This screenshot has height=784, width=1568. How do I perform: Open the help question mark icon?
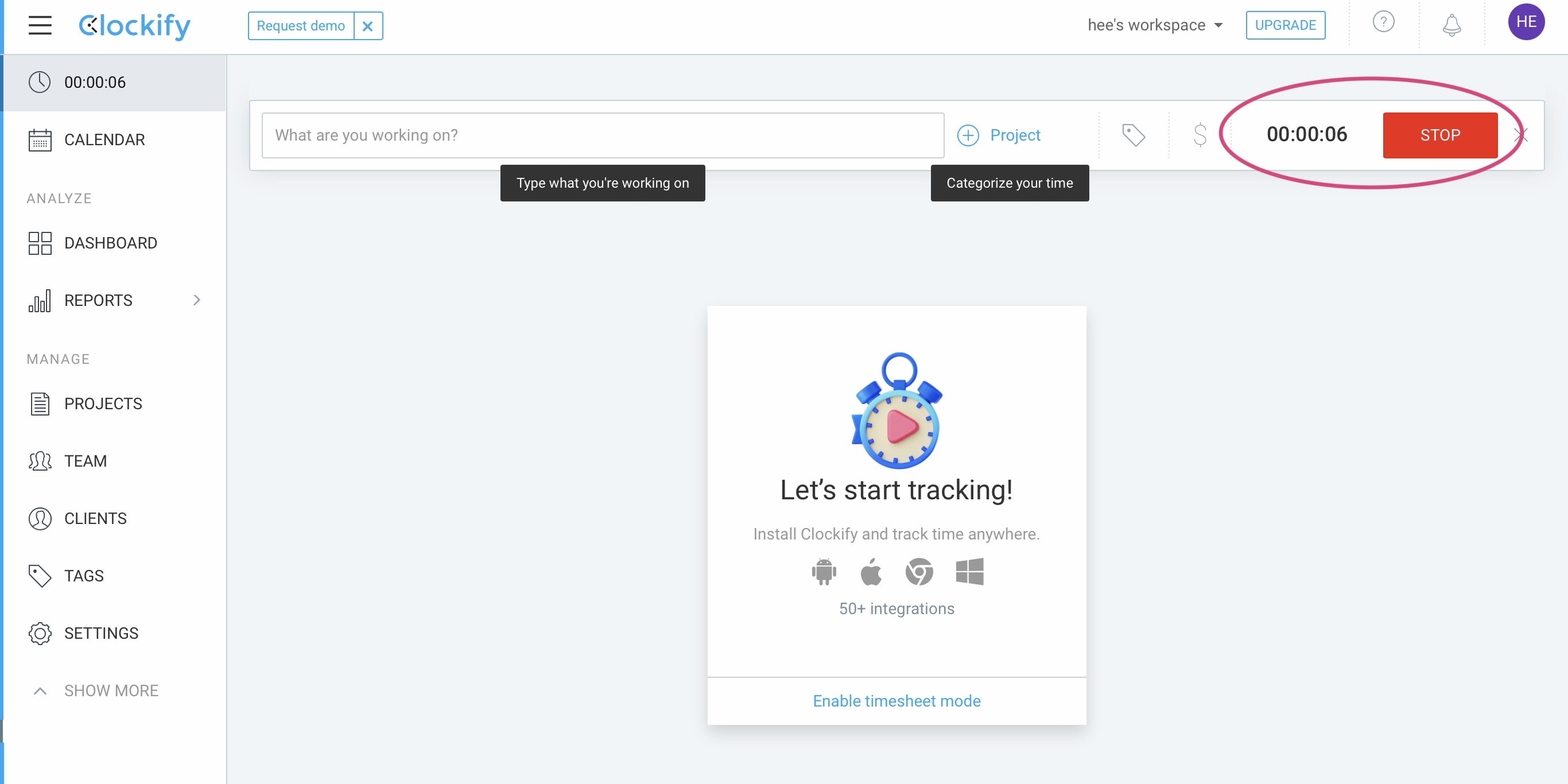(1383, 22)
